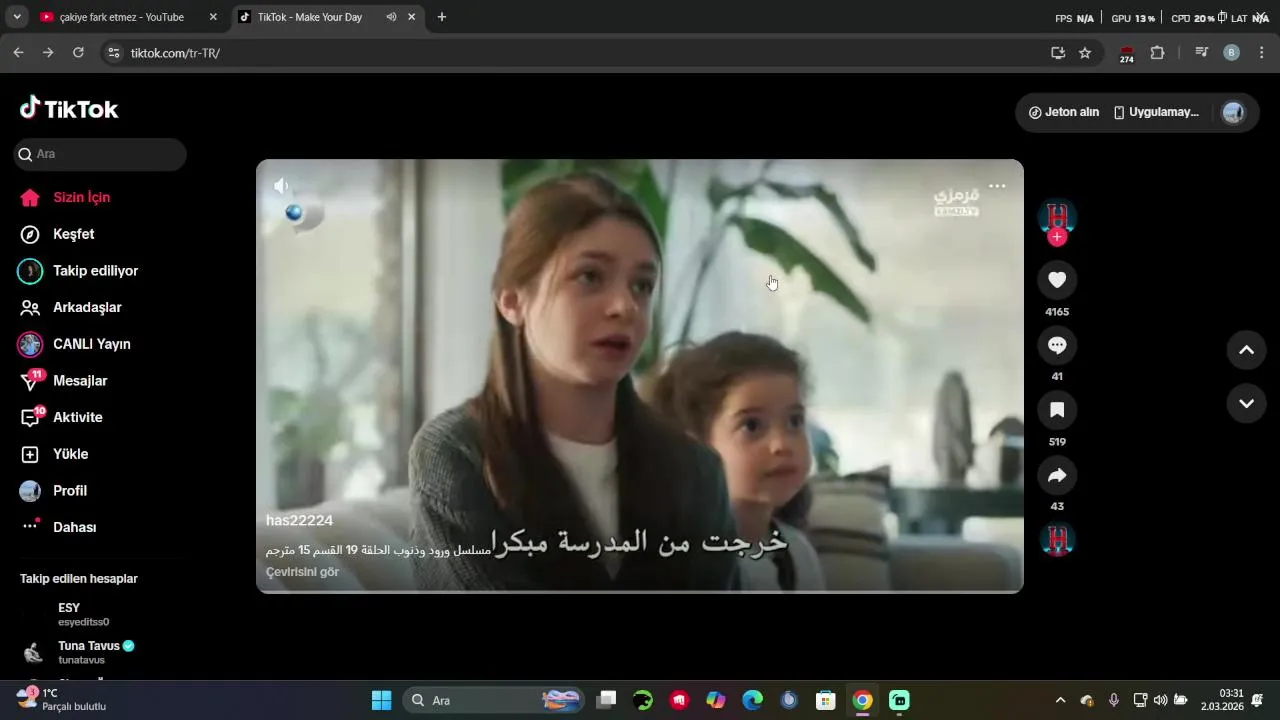
Task: Show hidden system tray icons
Action: click(1060, 700)
